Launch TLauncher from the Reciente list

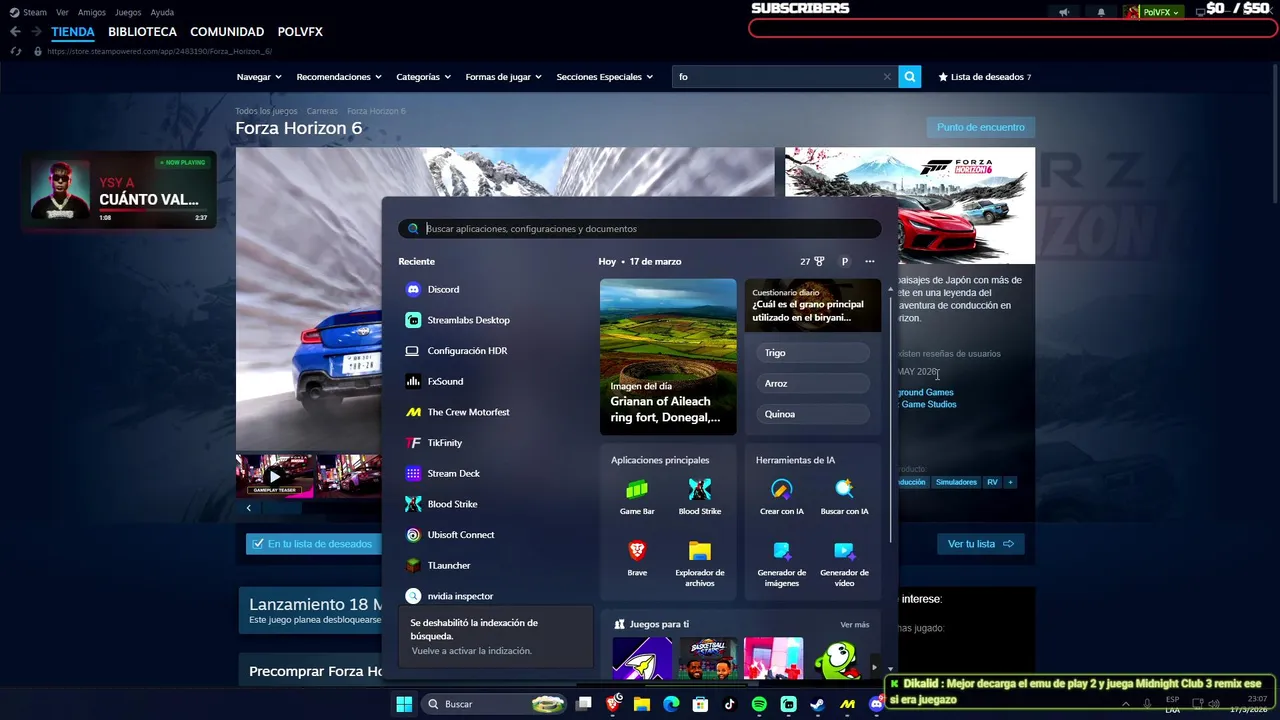click(438, 565)
